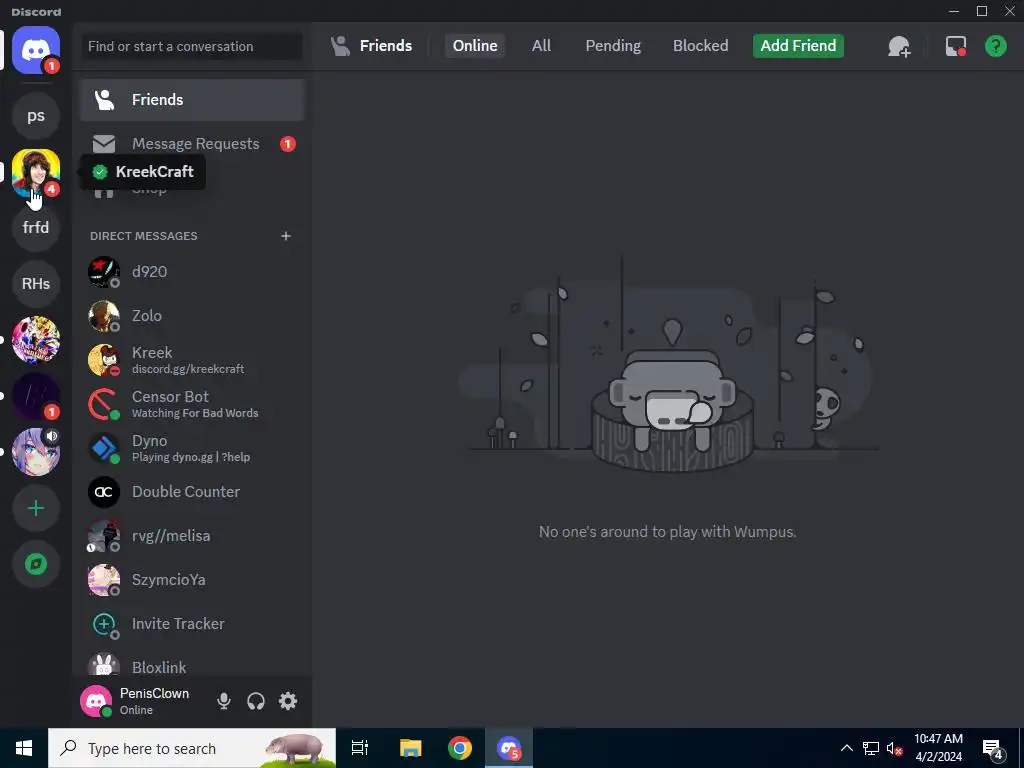Open the Dyno bot conversation
The width and height of the screenshot is (1024, 768).
[x=192, y=448]
